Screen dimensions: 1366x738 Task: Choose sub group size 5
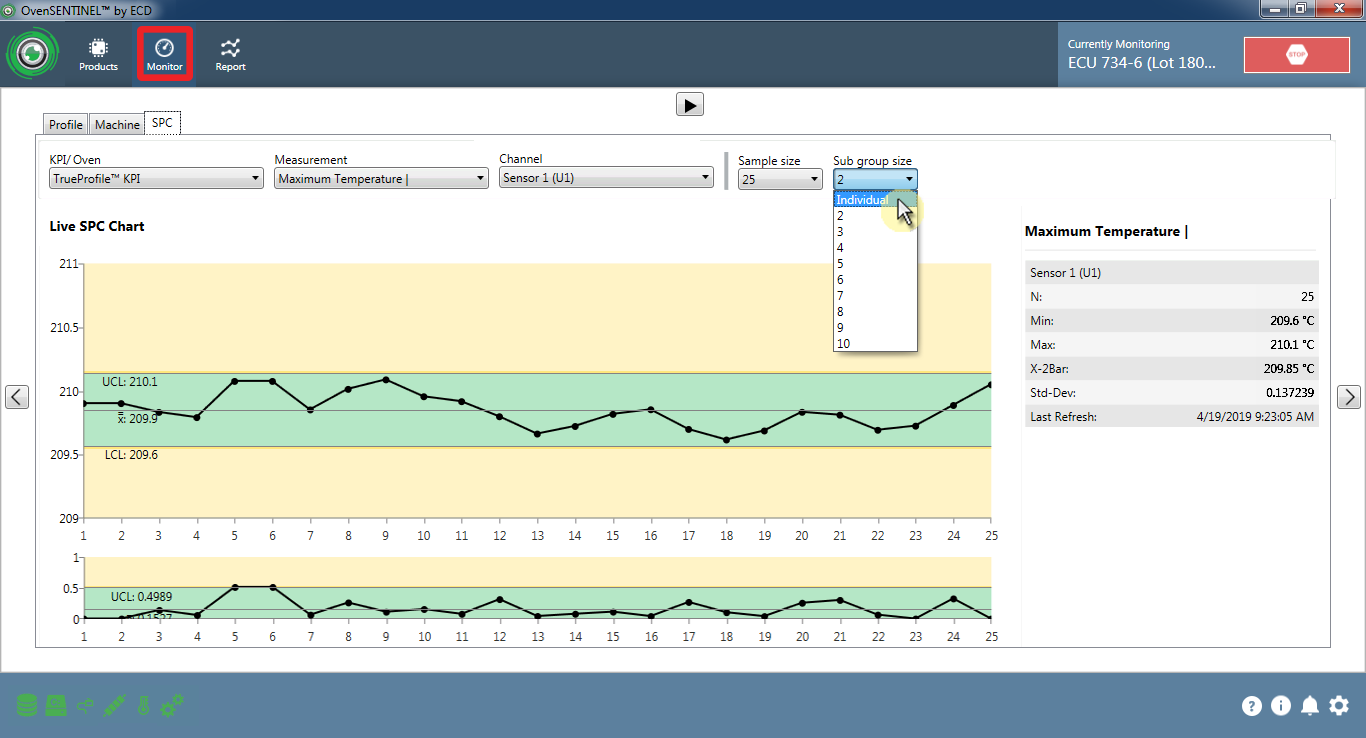(875, 264)
